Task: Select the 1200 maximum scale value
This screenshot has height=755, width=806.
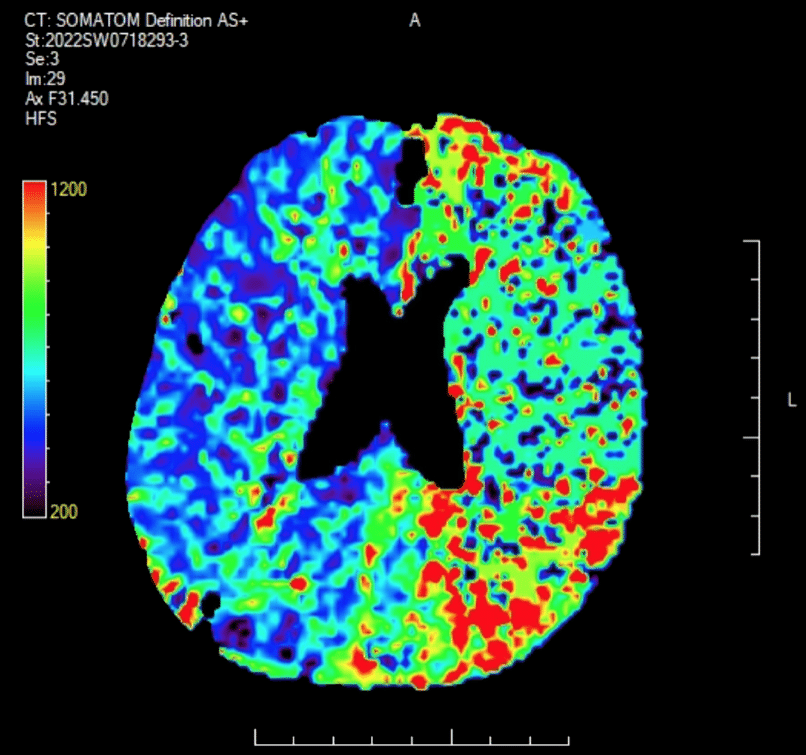Action: [x=69, y=189]
